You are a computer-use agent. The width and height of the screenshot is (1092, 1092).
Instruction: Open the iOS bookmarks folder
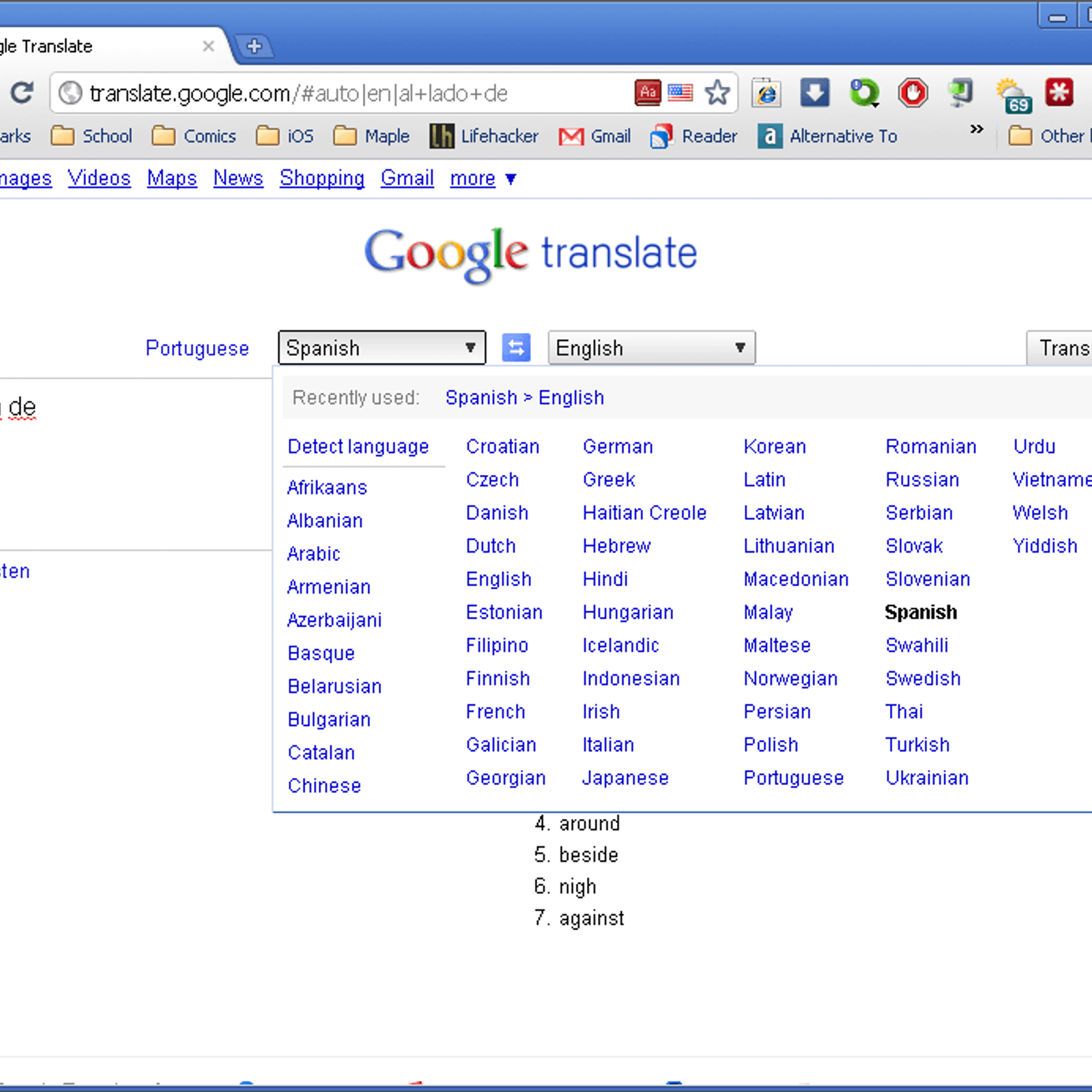[x=285, y=136]
